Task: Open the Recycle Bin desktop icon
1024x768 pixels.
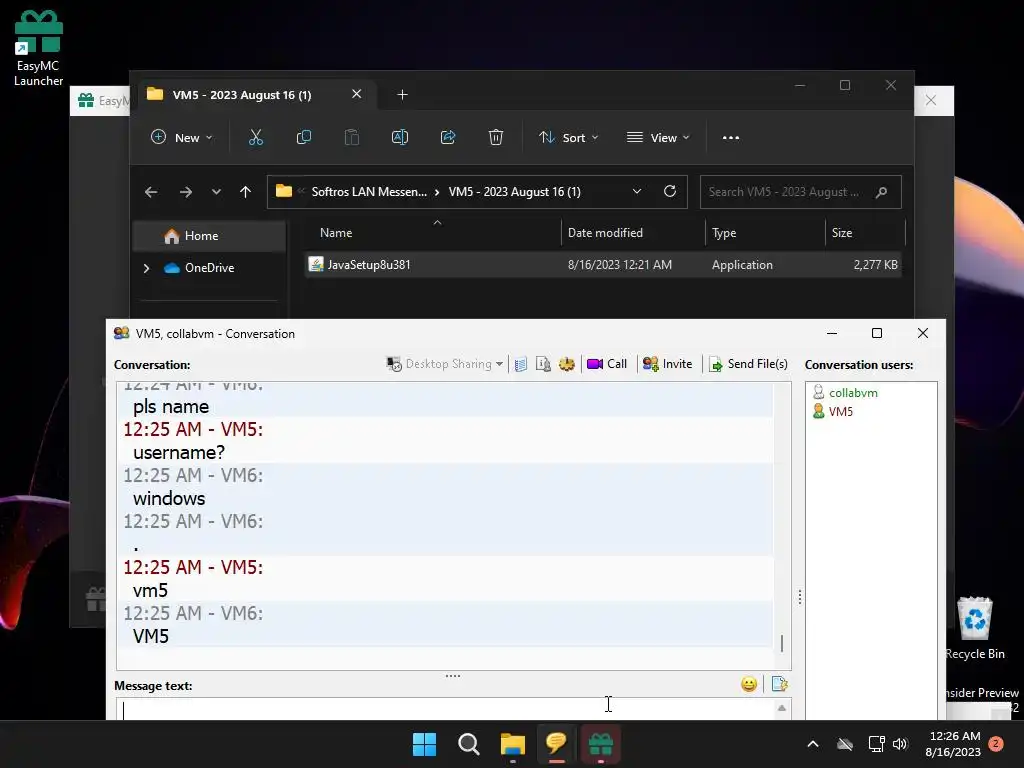Action: [x=975, y=628]
